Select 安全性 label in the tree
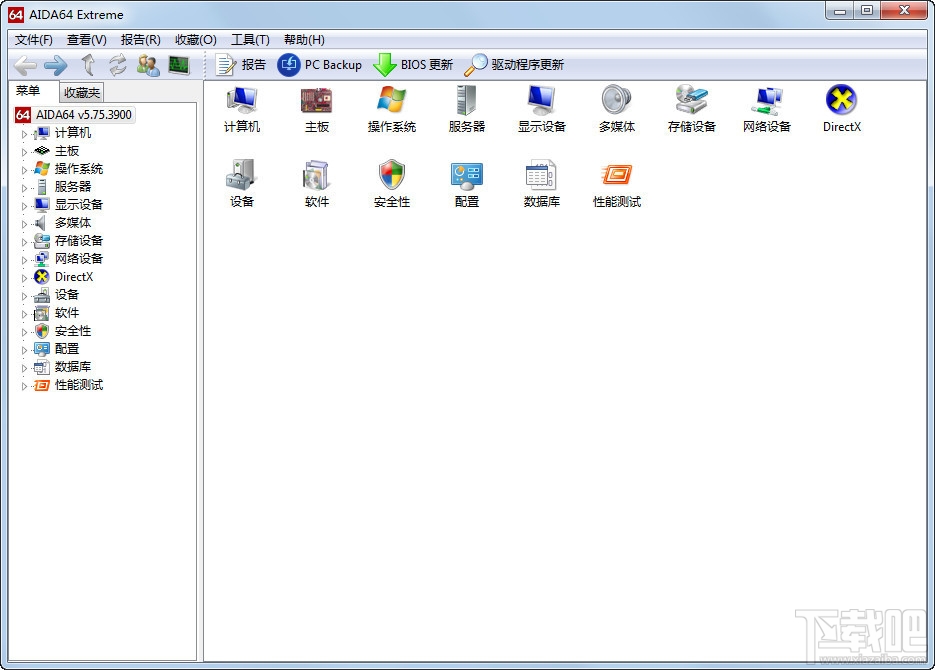The image size is (935, 670). [x=73, y=331]
